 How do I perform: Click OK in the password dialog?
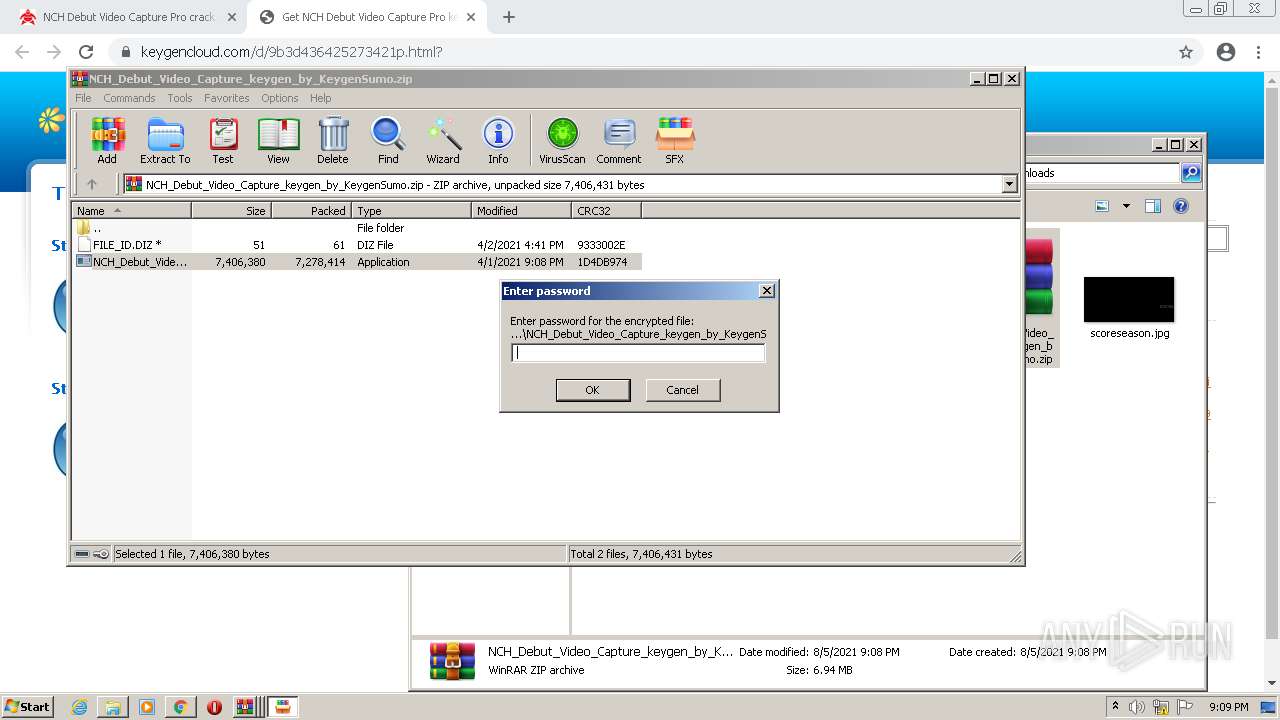click(x=593, y=390)
